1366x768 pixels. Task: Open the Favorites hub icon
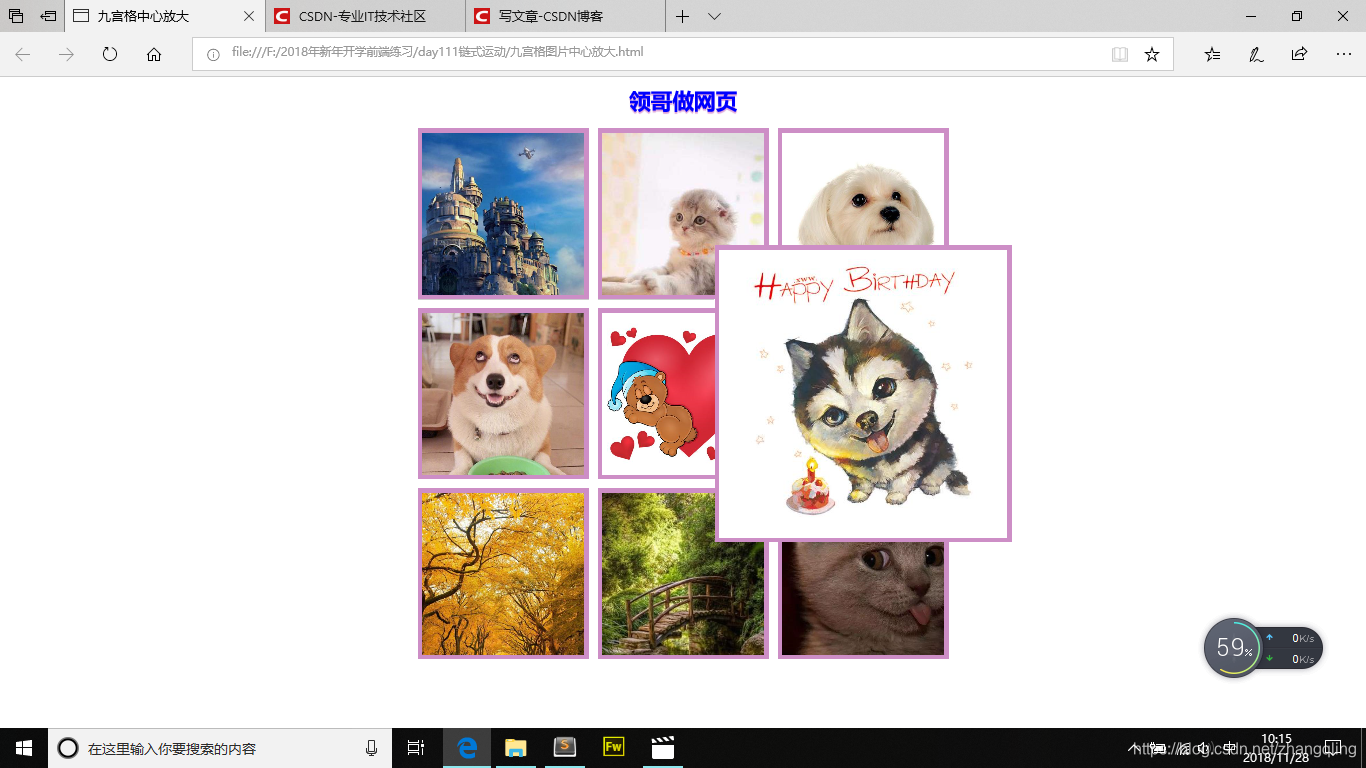tap(1212, 54)
